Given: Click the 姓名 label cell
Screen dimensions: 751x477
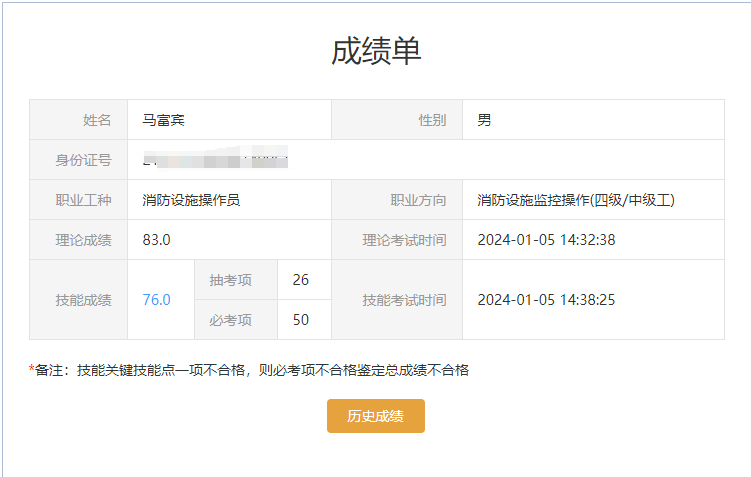Looking at the screenshot, I should click(79, 120).
